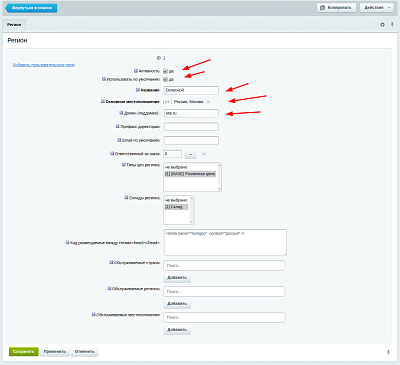Focus the Ответственный за заказ ID field
The width and height of the screenshot is (400, 365).
pyautogui.click(x=173, y=154)
